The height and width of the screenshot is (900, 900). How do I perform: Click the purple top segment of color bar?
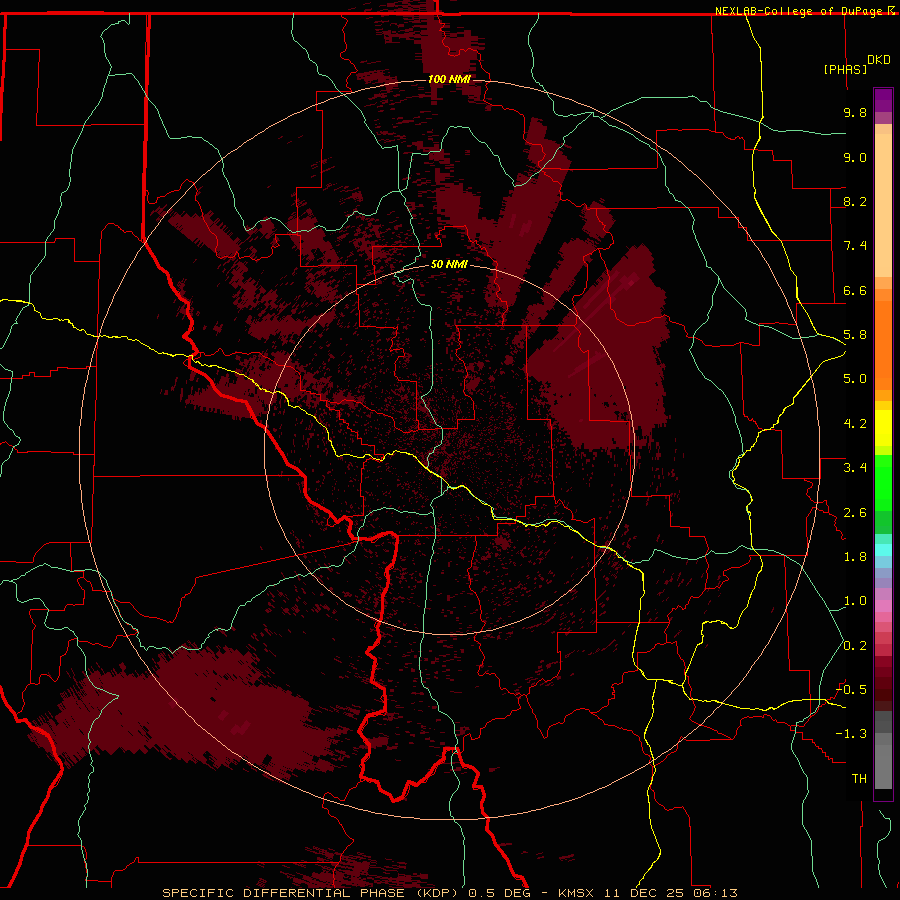pyautogui.click(x=883, y=100)
